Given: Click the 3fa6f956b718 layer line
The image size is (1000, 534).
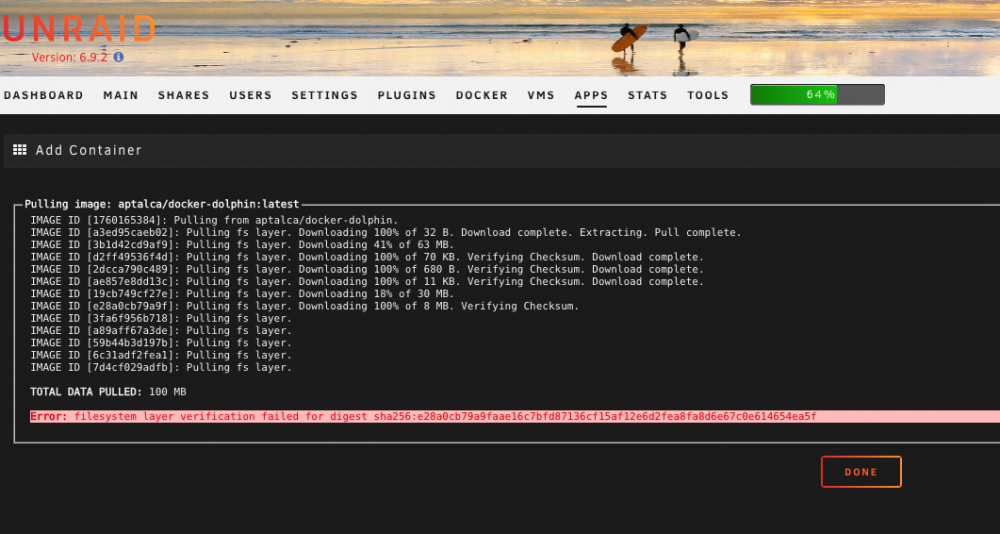Looking at the screenshot, I should coord(161,318).
